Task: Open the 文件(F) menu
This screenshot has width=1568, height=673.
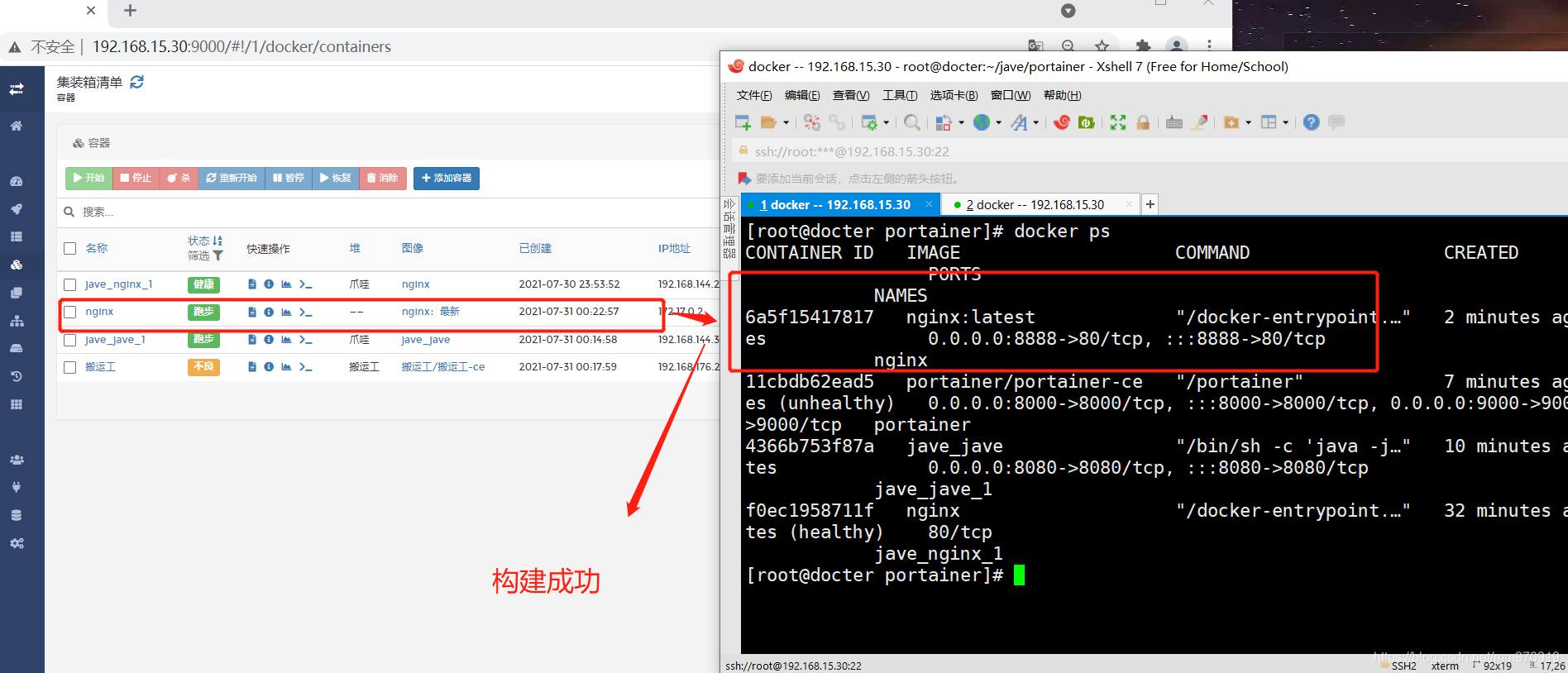Action: tap(753, 95)
